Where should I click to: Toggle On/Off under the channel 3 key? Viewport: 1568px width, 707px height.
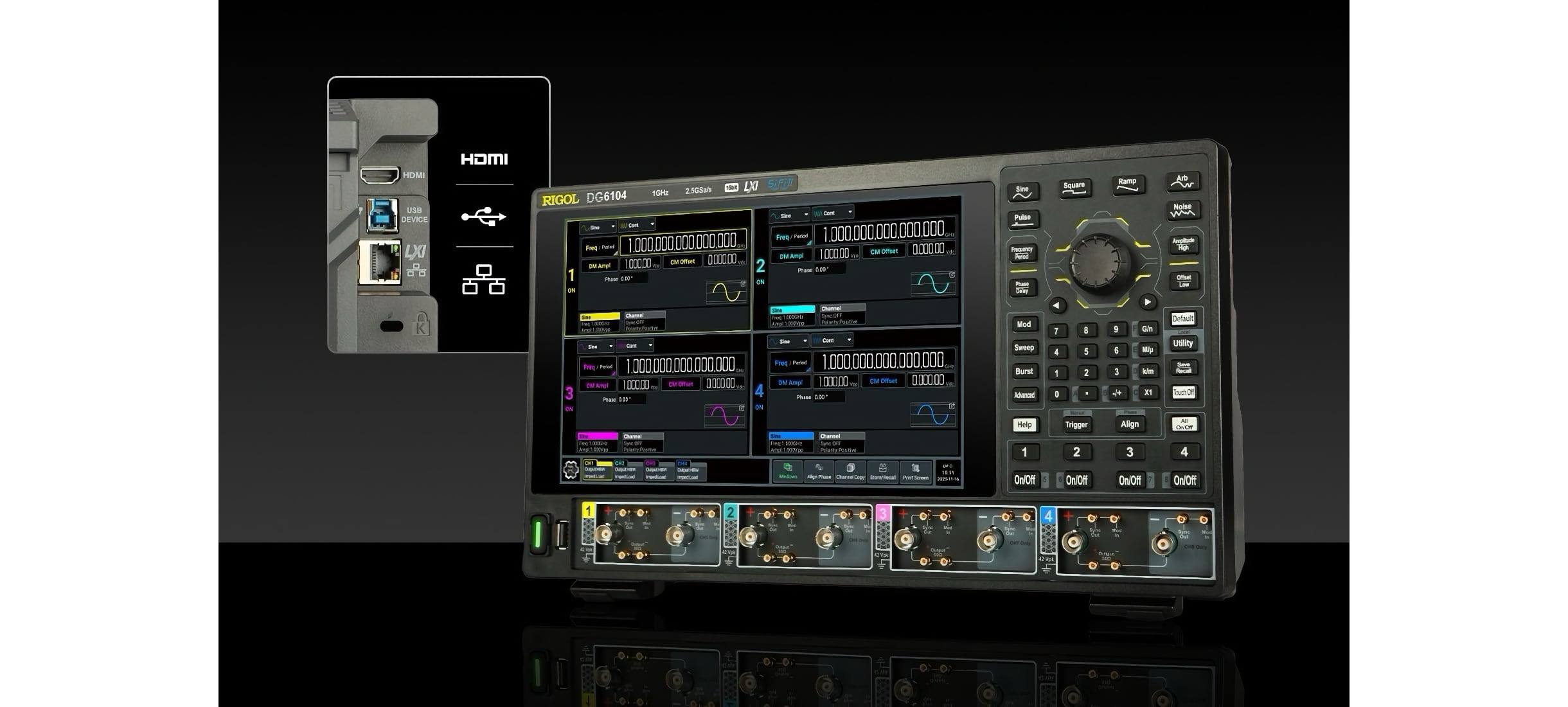pyautogui.click(x=1130, y=479)
